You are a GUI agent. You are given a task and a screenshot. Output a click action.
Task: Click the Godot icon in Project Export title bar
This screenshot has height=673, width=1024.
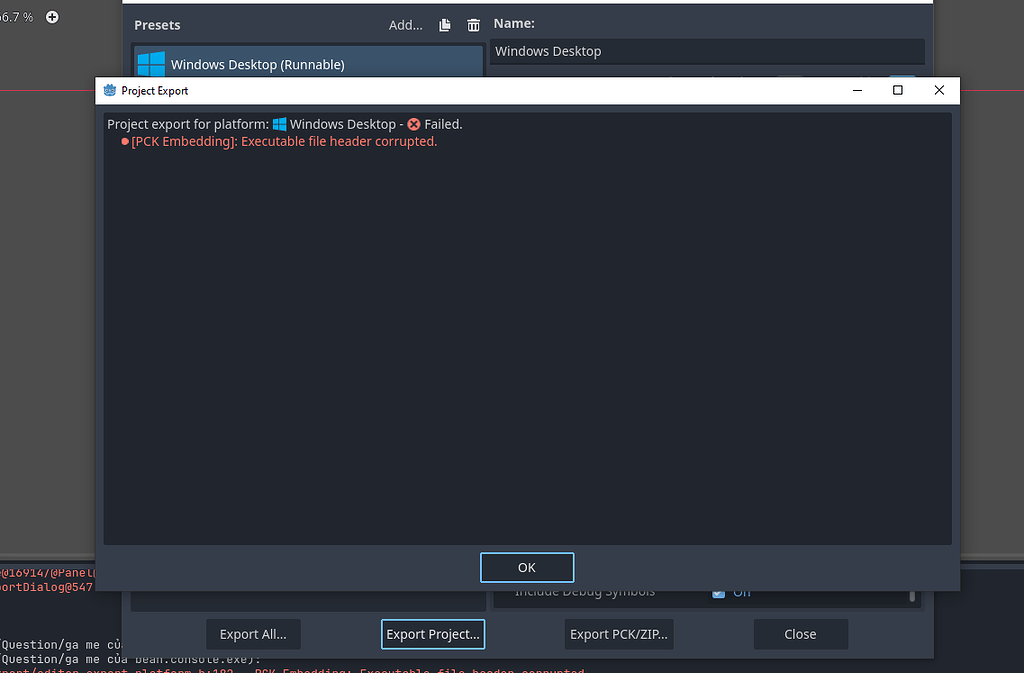coord(110,90)
